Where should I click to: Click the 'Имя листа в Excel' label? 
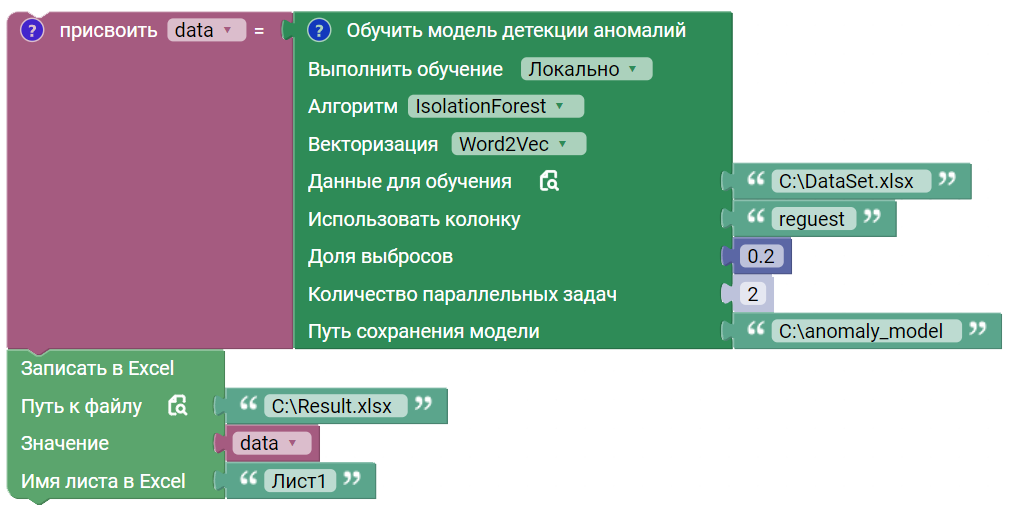103,481
